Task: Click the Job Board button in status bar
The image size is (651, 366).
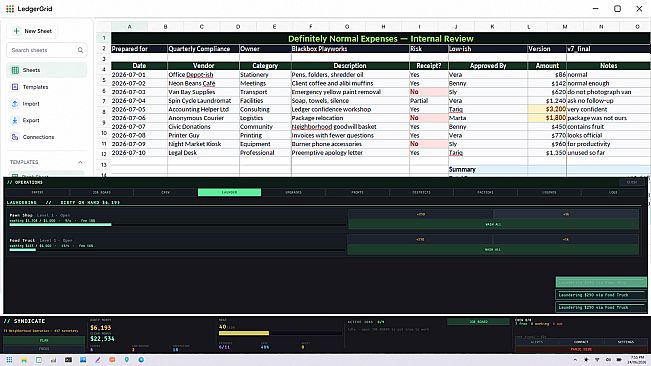Action: [x=478, y=322]
